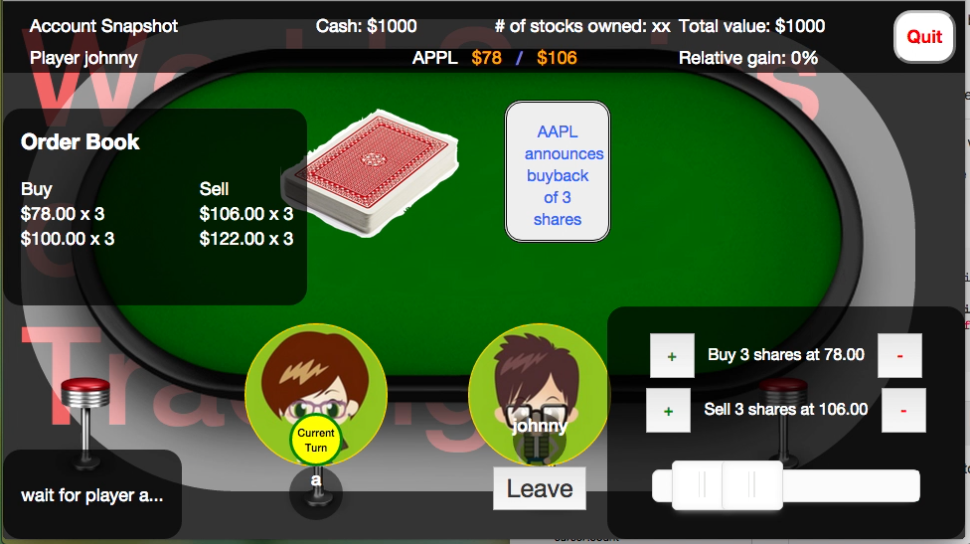Click the $122.00 x 3 sell entry

coord(246,239)
